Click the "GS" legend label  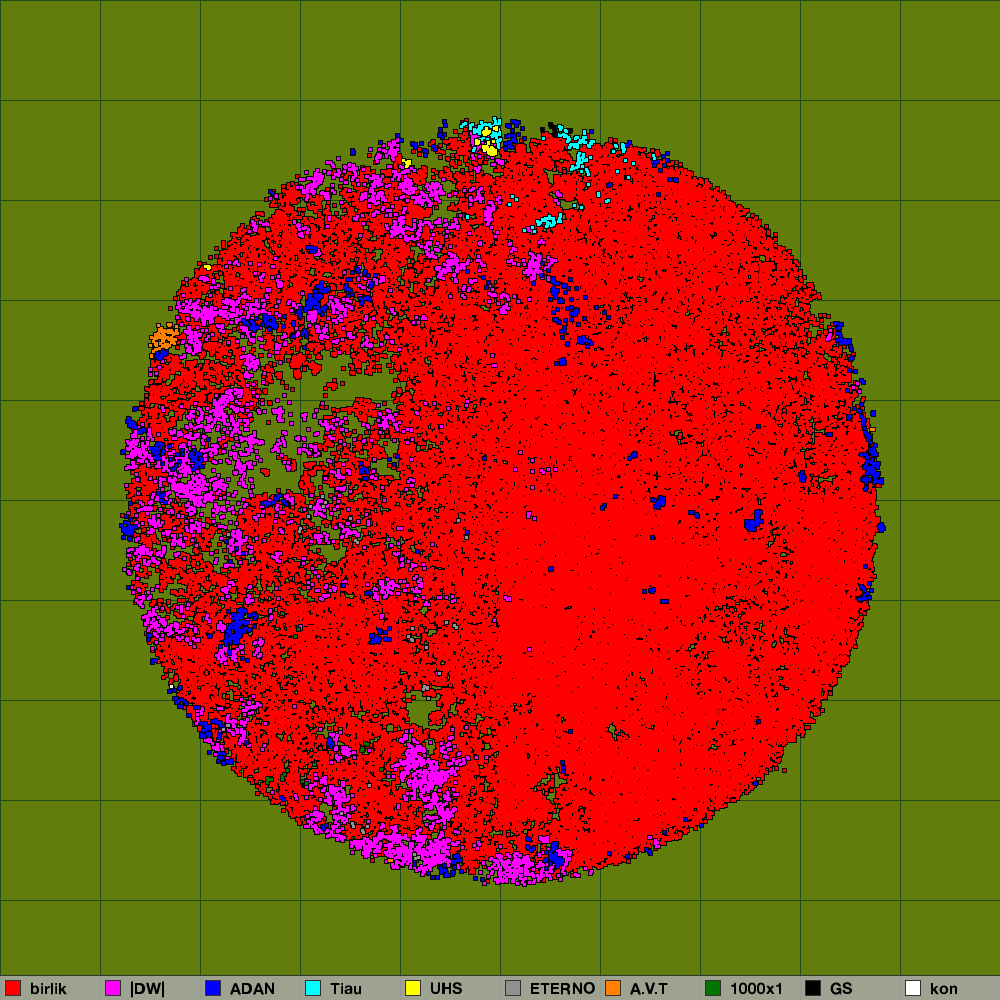(x=841, y=989)
